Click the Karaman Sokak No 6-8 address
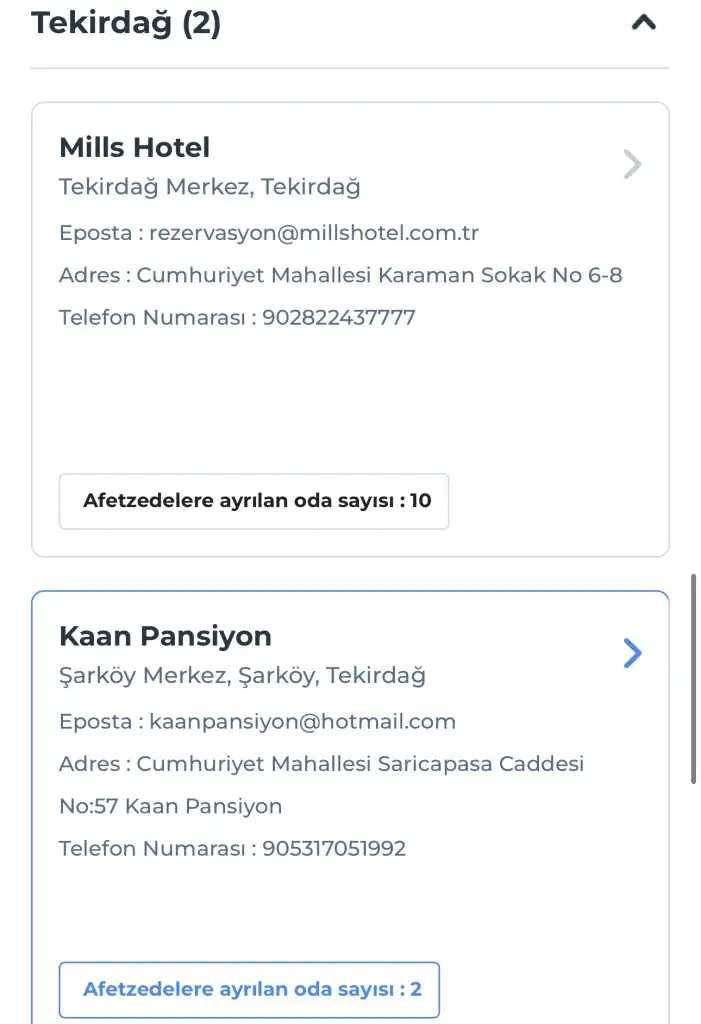 point(379,275)
